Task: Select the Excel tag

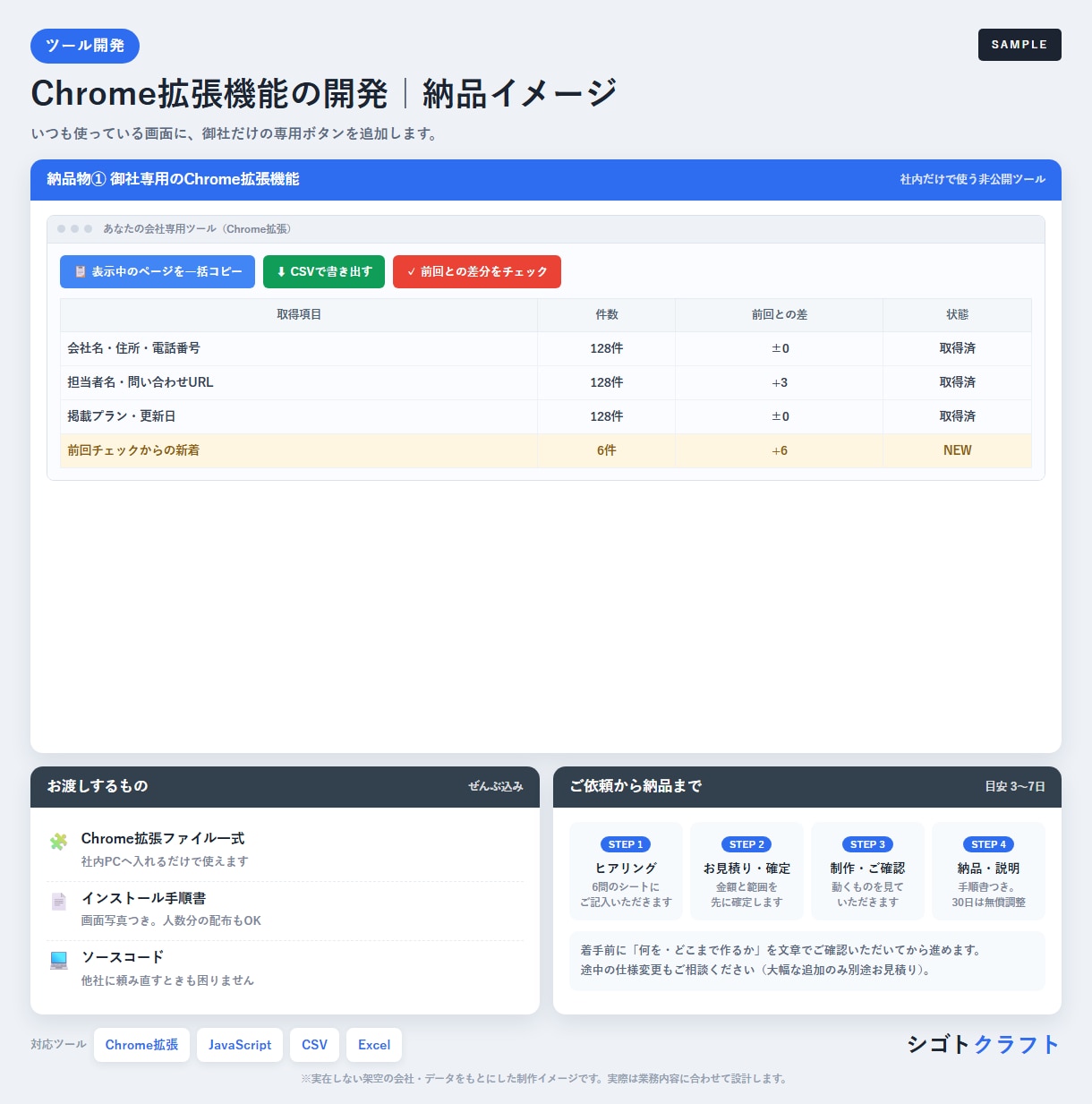Action: 374,1045
